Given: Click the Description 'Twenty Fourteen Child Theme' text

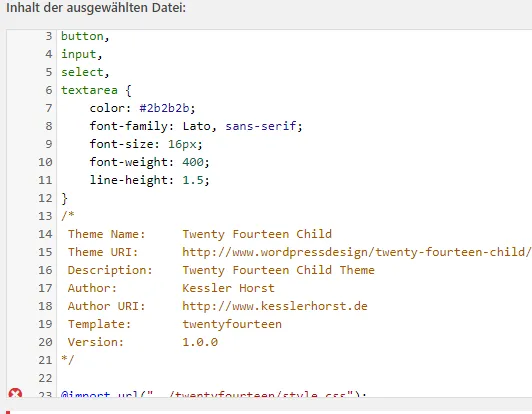Looking at the screenshot, I should [279, 270].
